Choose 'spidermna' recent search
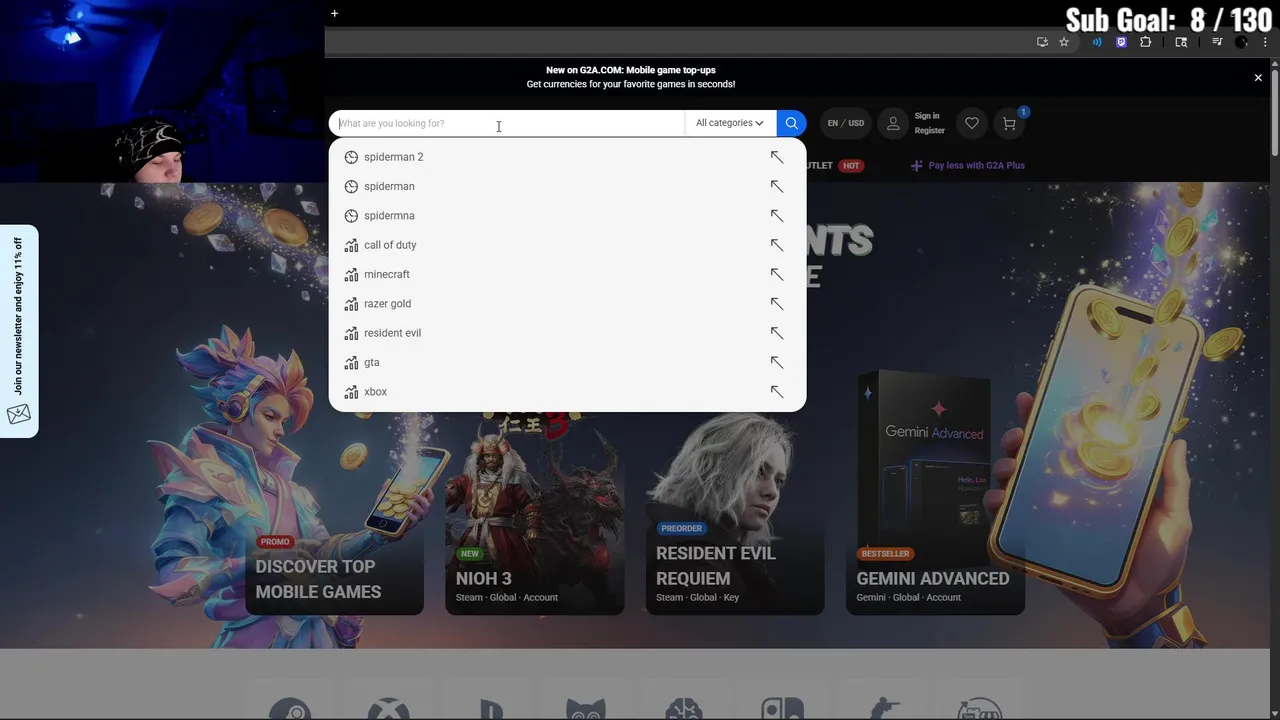This screenshot has height=720, width=1280. pos(389,216)
